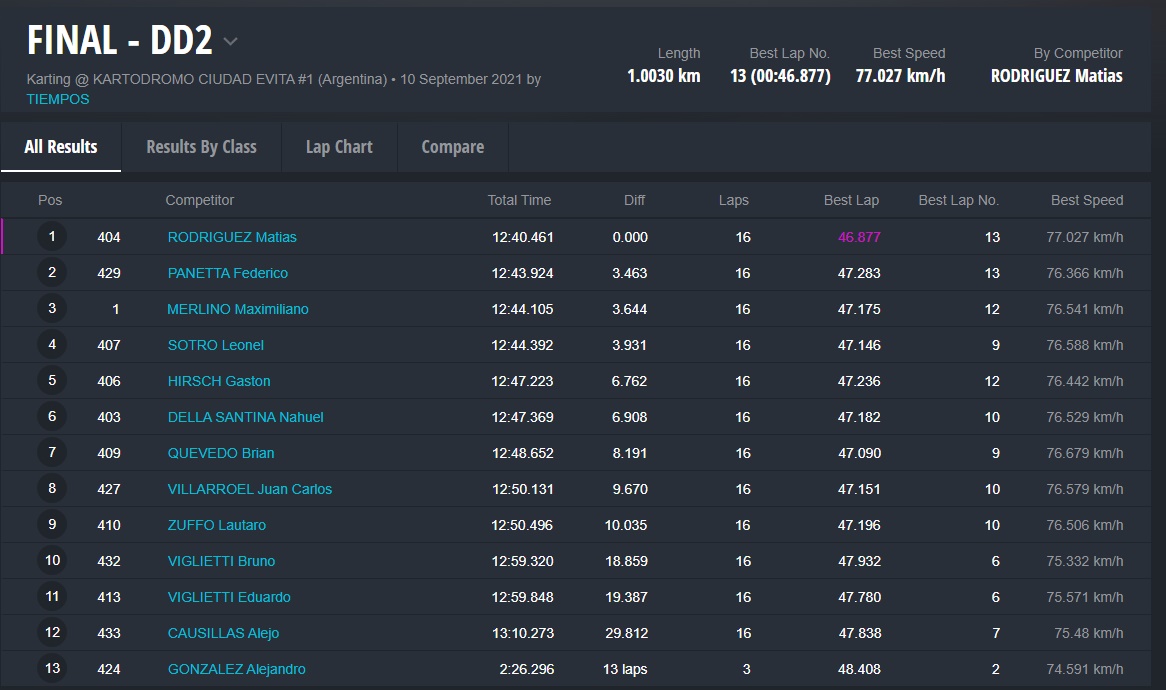Open RODRIGUEZ Matias competitor link
Image resolution: width=1166 pixels, height=690 pixels.
[232, 237]
